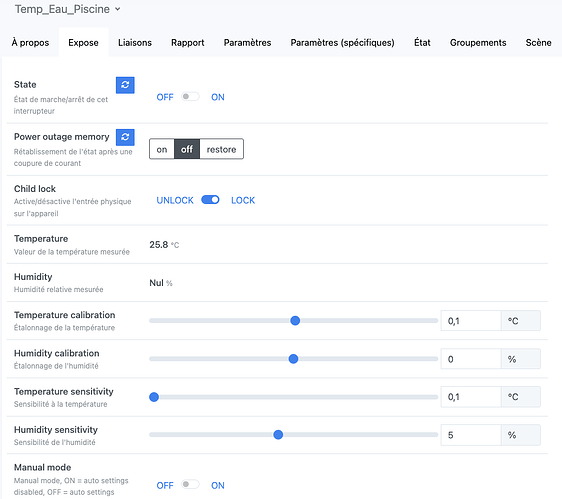This screenshot has height=499, width=562.
Task: Click the Temperature sensitivity slider handle
Action: click(x=154, y=397)
